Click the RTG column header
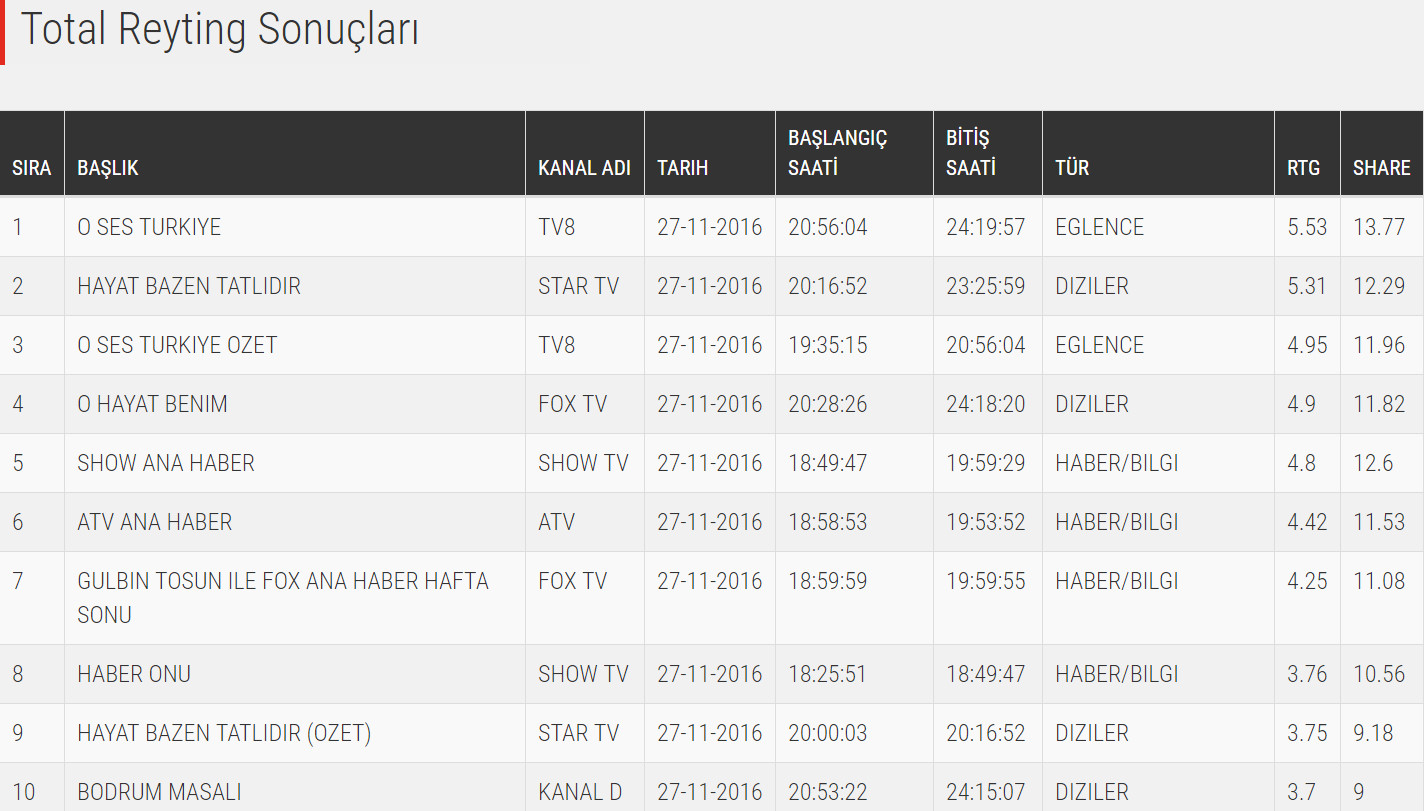 pyautogui.click(x=1303, y=168)
